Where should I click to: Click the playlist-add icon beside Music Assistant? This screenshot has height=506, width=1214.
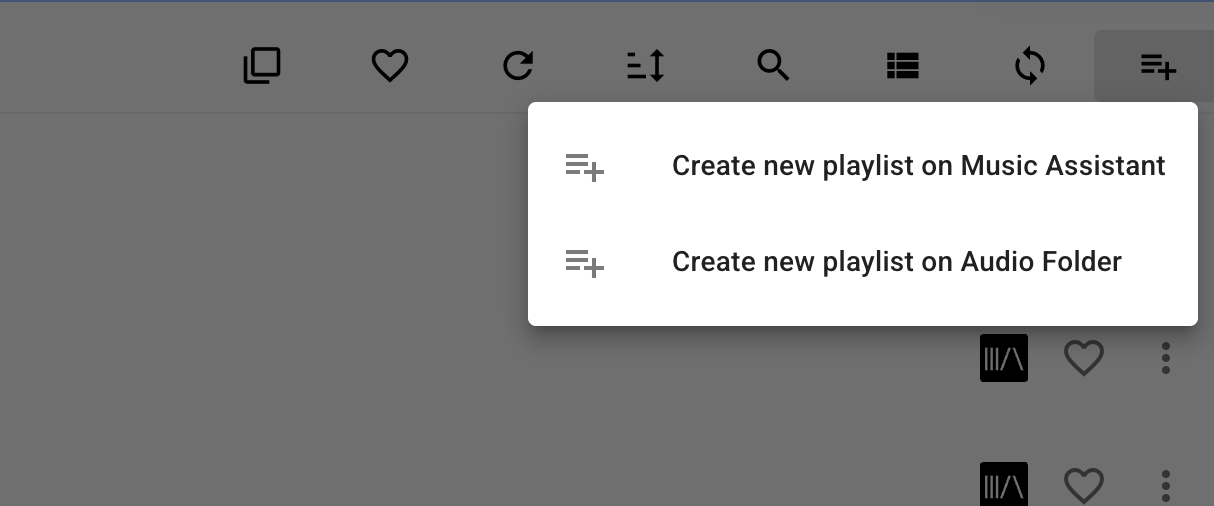(585, 166)
